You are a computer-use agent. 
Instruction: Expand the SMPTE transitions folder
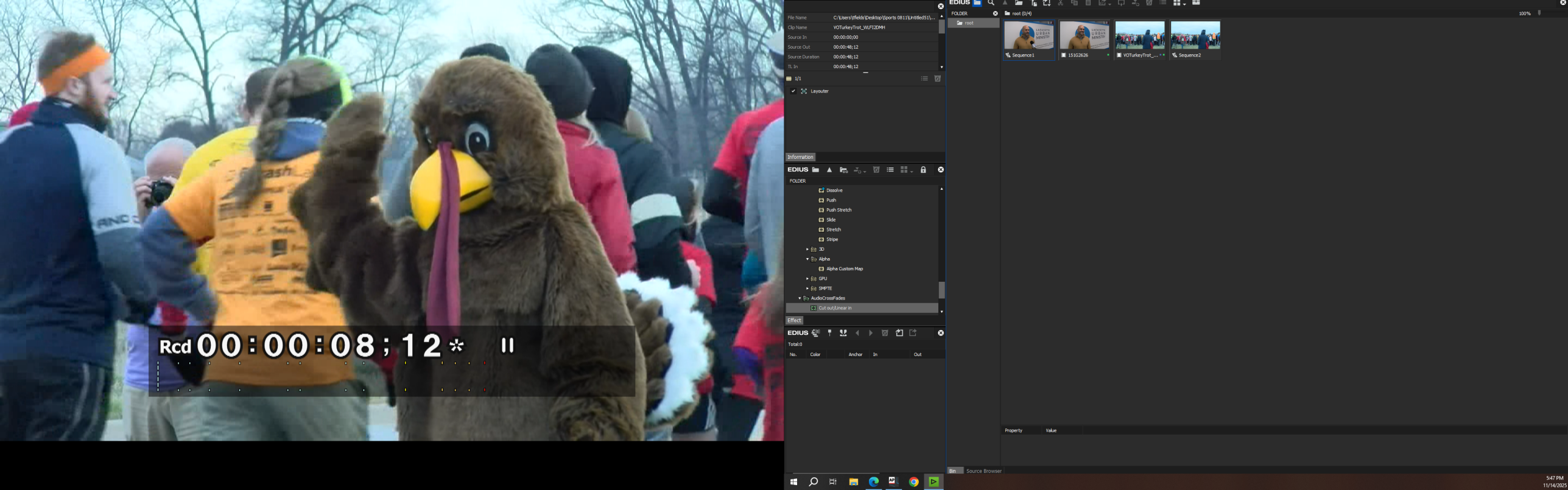coord(807,289)
